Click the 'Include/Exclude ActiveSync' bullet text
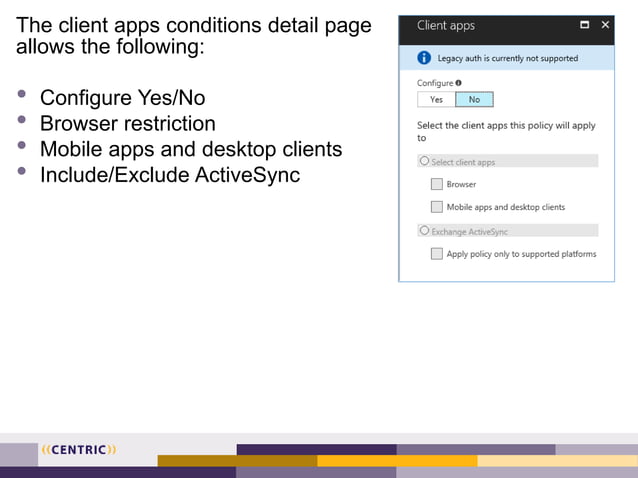The image size is (638, 478). pos(170,175)
